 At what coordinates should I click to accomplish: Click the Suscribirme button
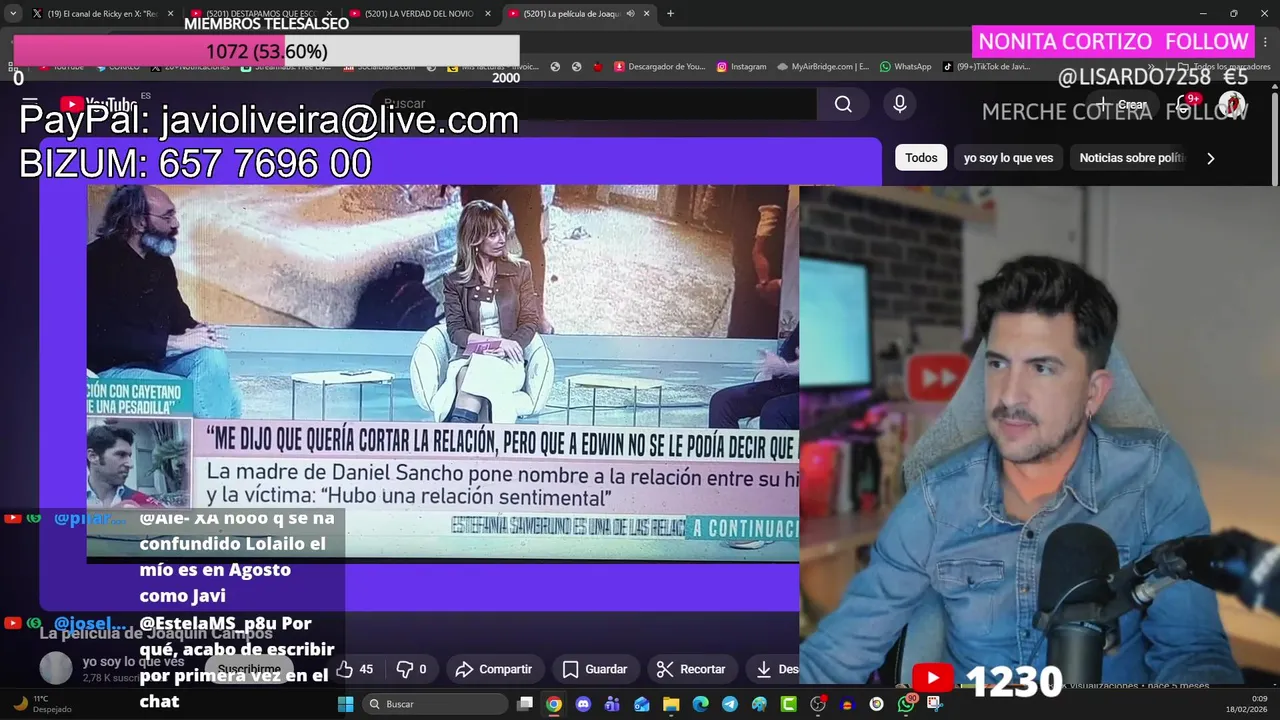click(x=249, y=669)
